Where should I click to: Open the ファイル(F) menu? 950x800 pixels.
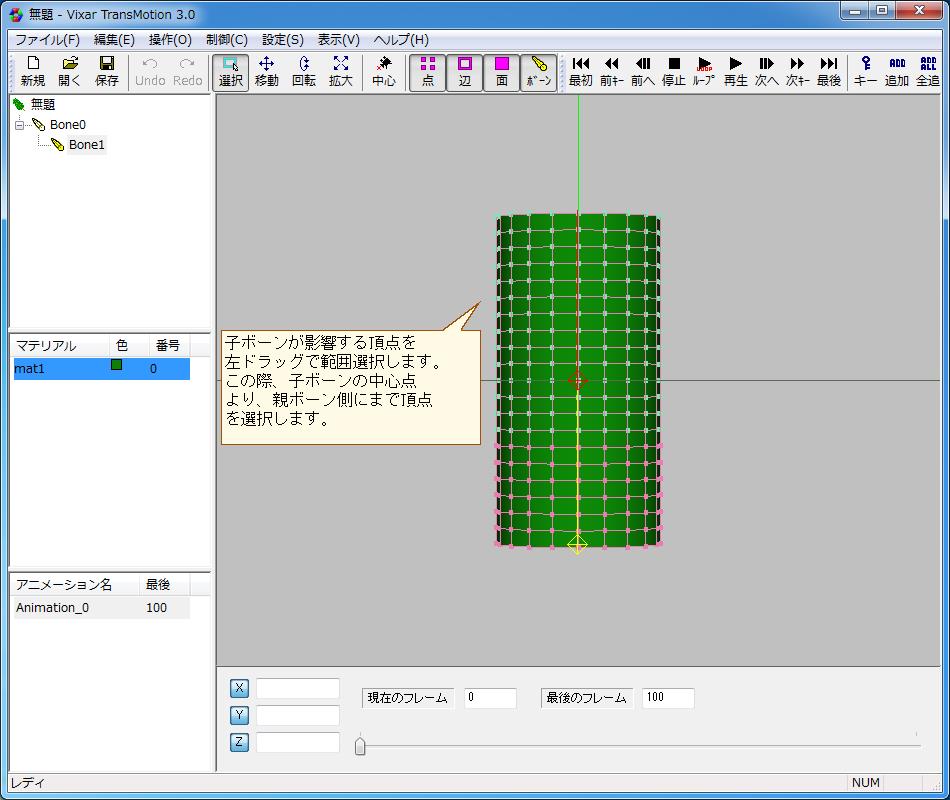47,40
